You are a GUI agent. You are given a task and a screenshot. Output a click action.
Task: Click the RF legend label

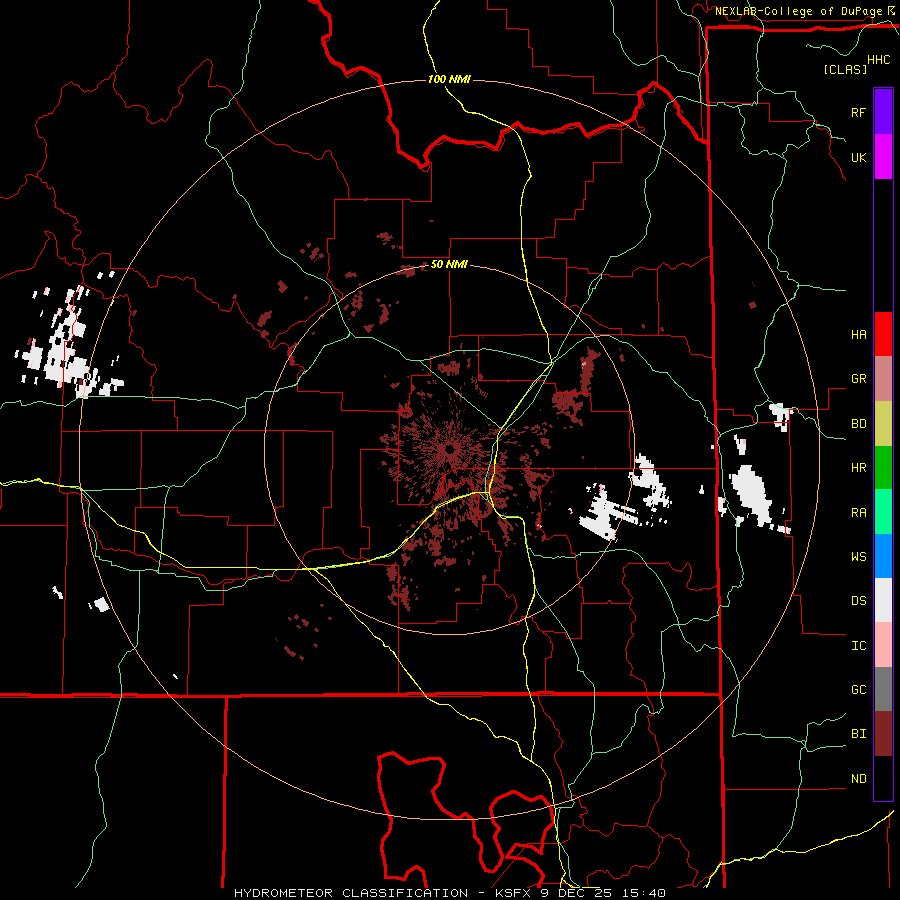[x=858, y=112]
